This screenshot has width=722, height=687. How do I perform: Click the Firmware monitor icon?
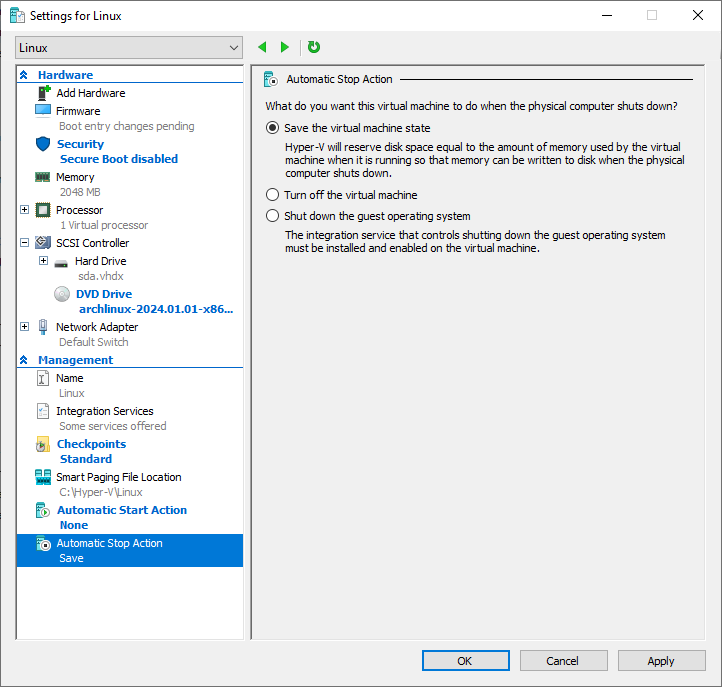[43, 111]
